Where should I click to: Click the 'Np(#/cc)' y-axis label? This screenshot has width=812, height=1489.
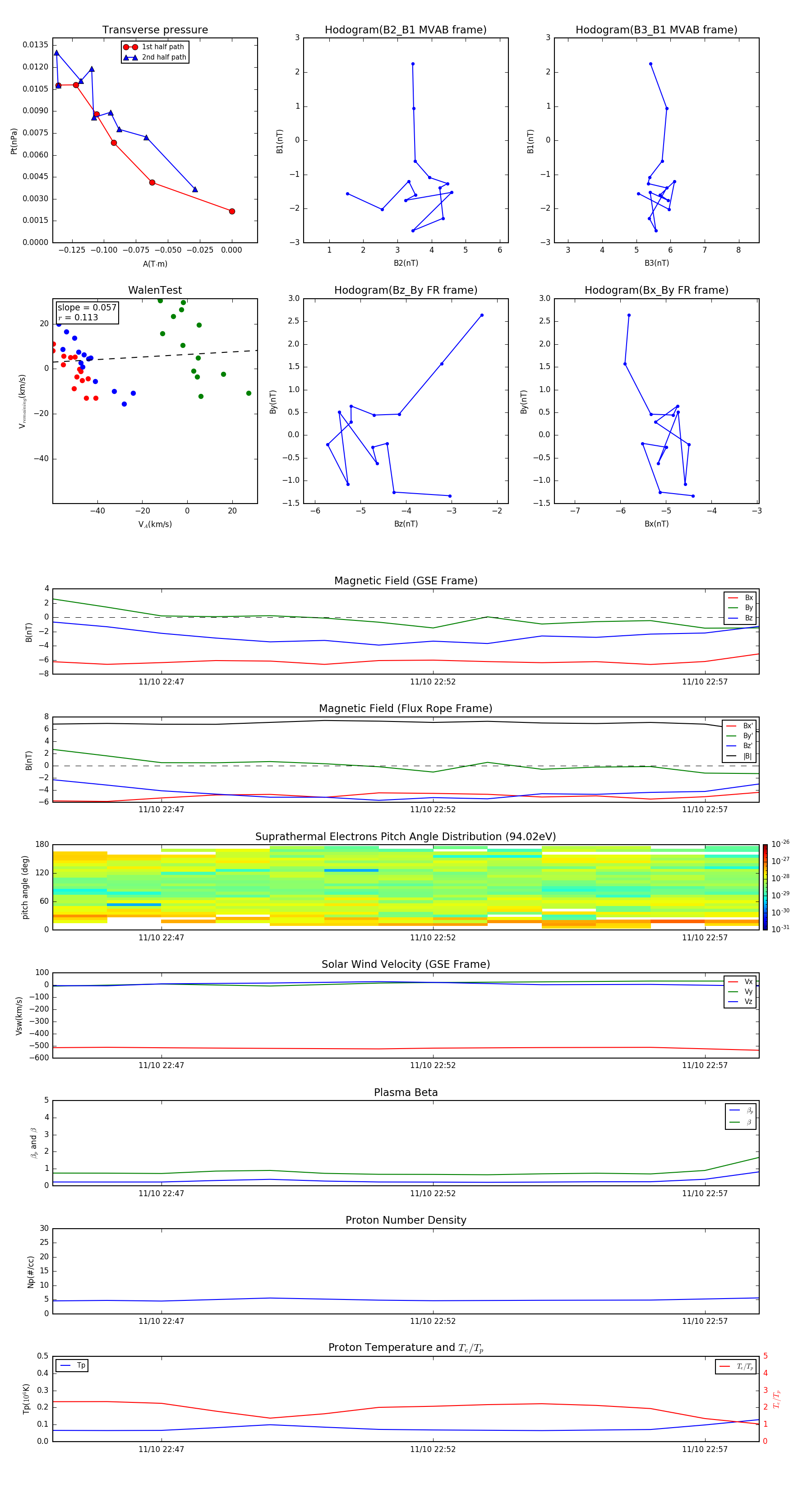click(x=31, y=1272)
